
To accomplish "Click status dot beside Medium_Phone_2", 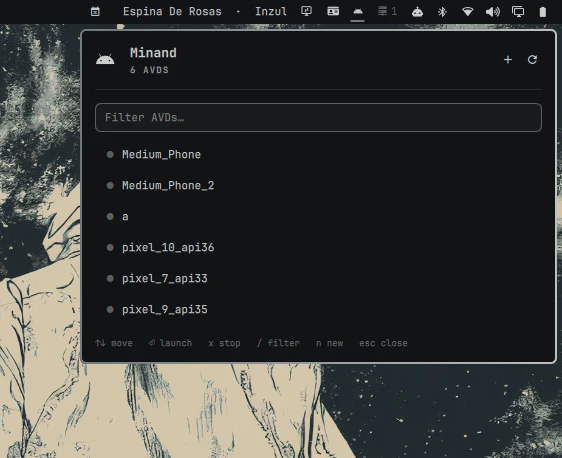I will (x=110, y=185).
